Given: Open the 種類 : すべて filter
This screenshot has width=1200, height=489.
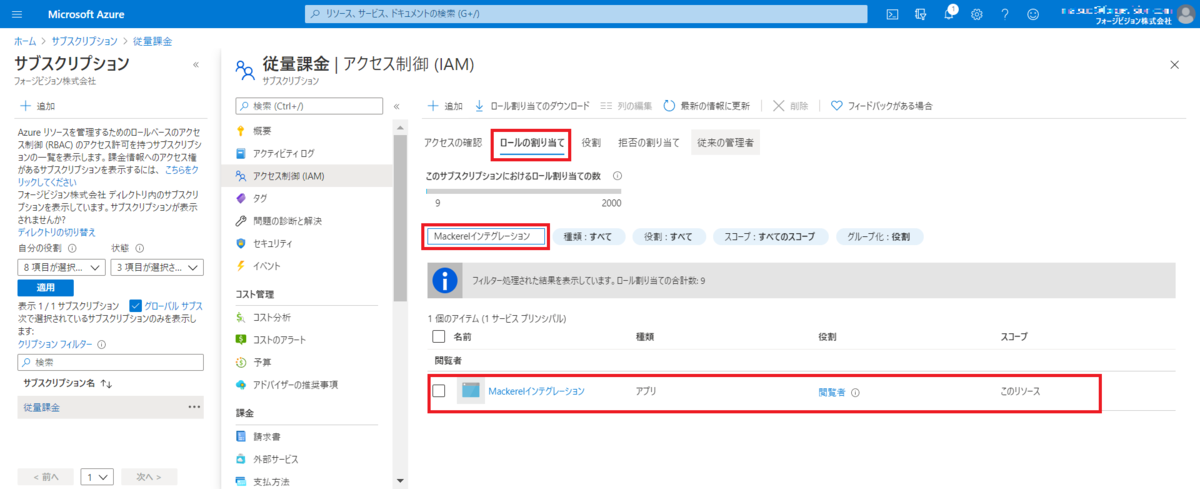Looking at the screenshot, I should point(590,237).
